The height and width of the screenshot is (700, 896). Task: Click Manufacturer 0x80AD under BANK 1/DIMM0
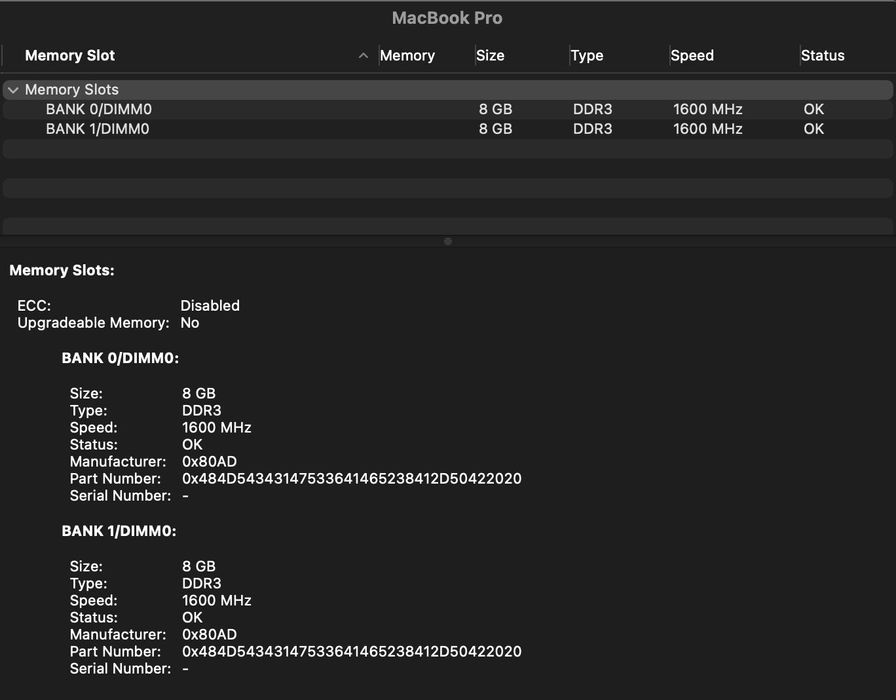[209, 634]
